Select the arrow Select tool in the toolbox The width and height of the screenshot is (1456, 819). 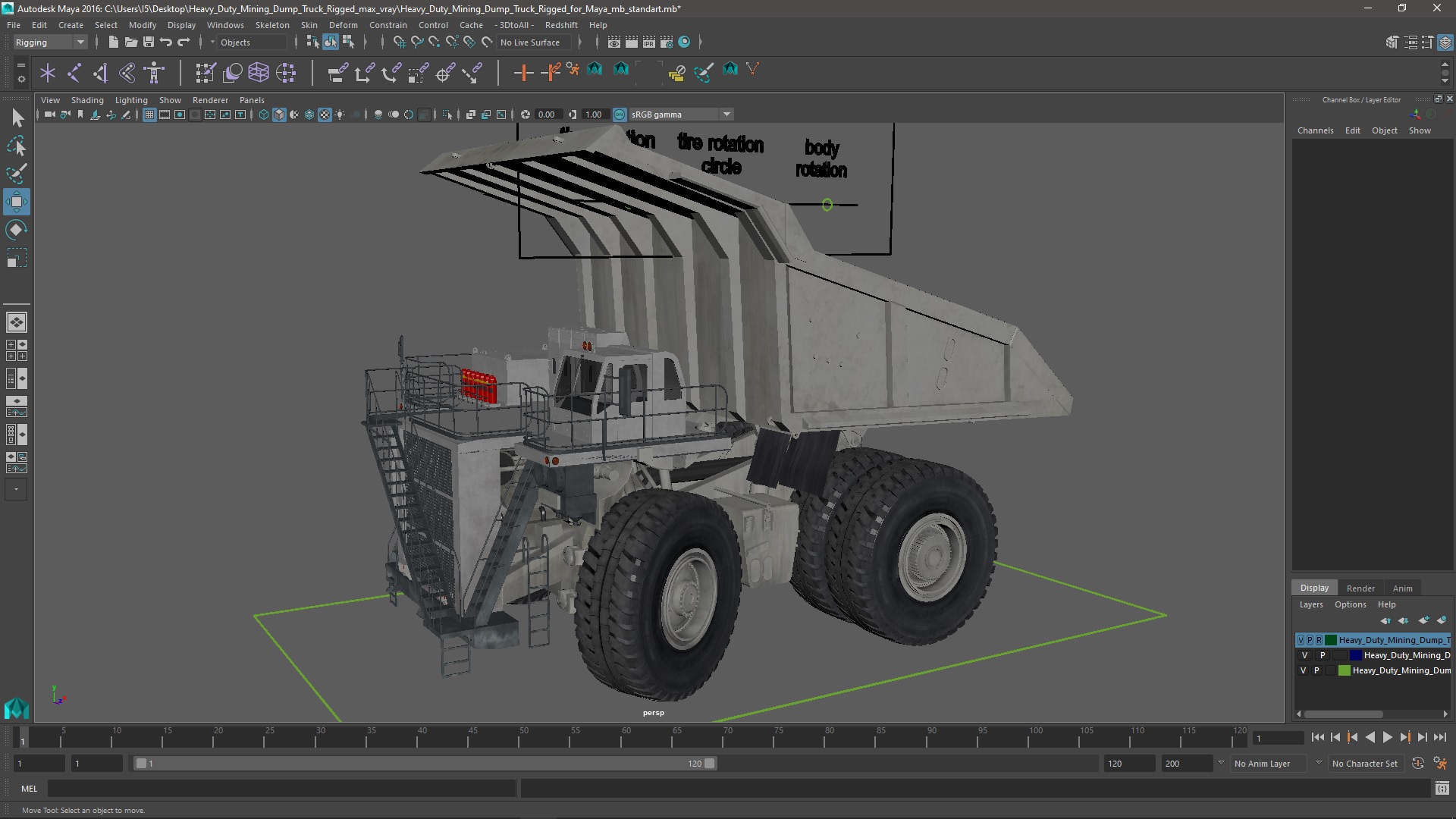[17, 118]
